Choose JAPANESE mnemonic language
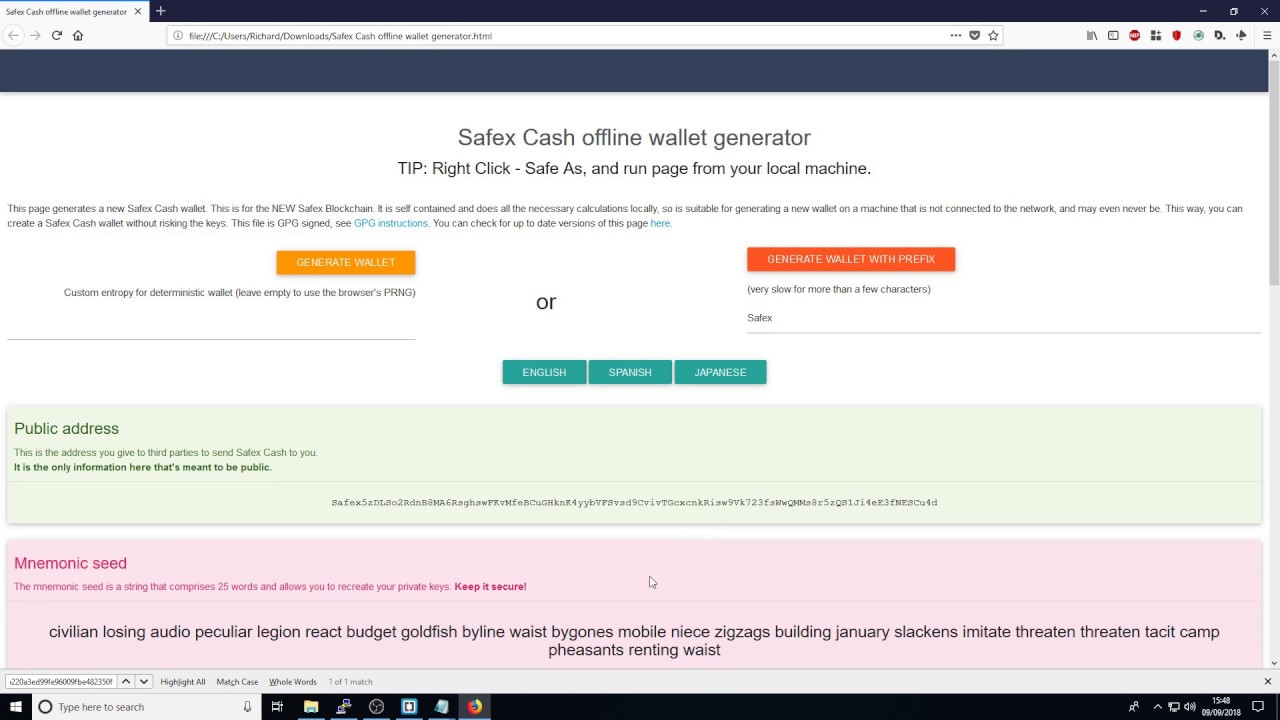The width and height of the screenshot is (1280, 720). click(720, 372)
